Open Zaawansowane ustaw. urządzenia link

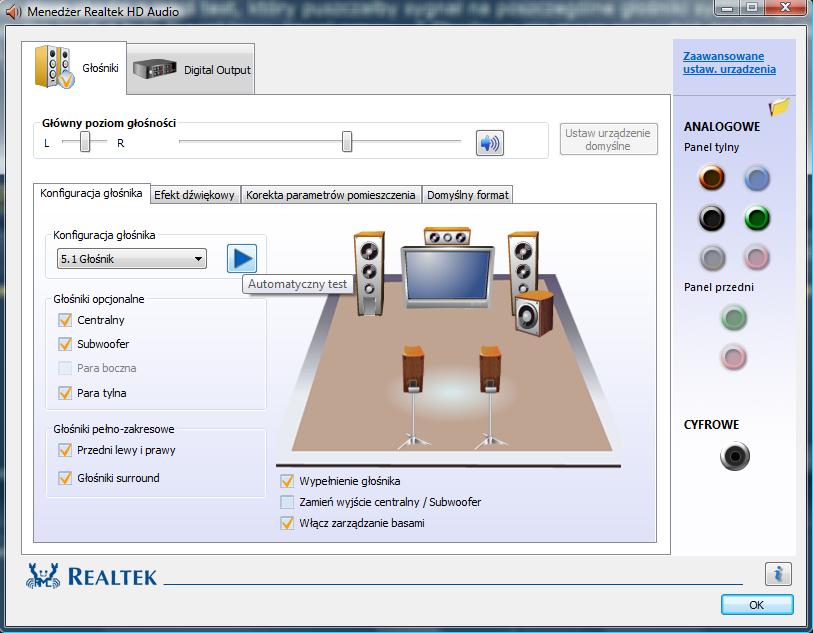coord(729,63)
